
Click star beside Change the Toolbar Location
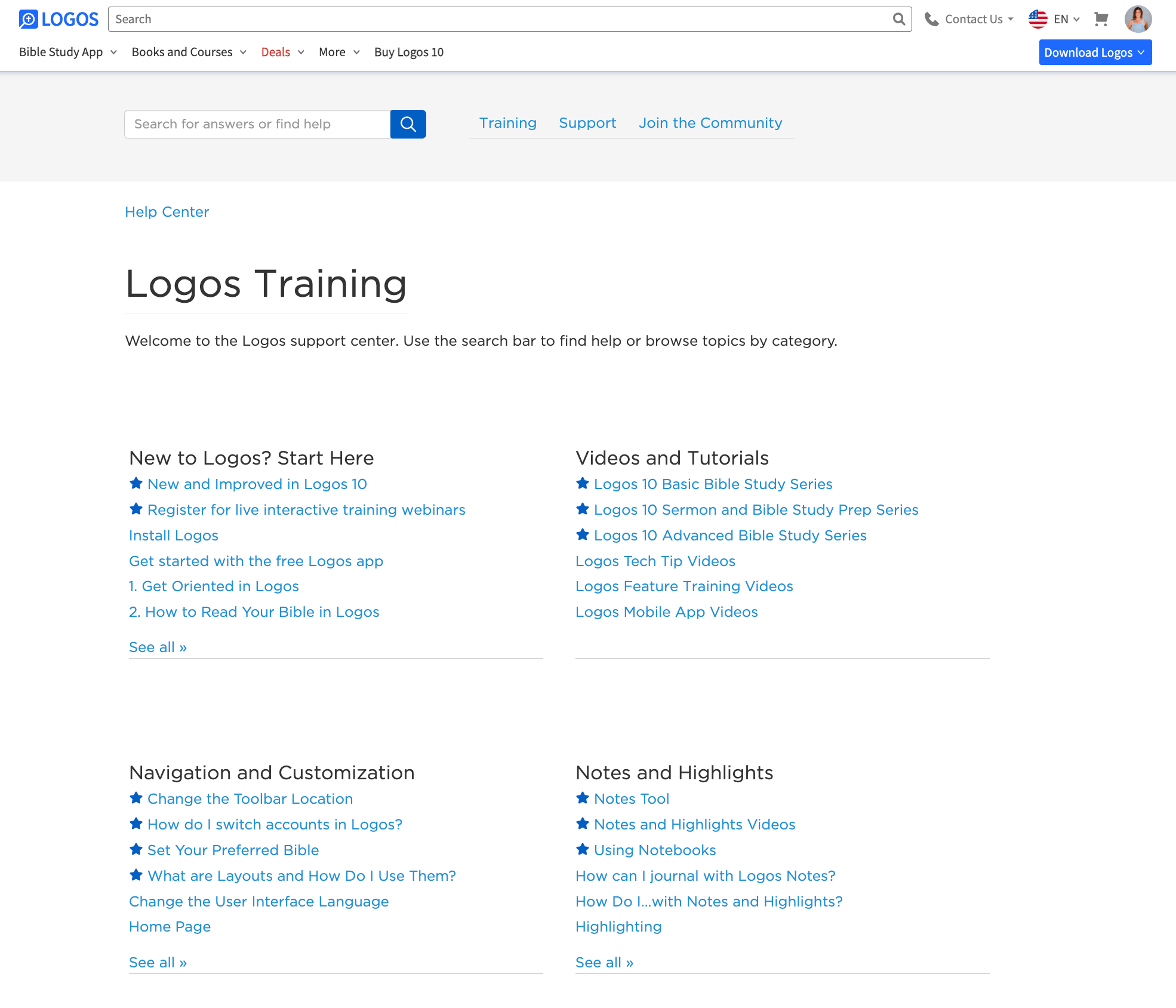136,798
